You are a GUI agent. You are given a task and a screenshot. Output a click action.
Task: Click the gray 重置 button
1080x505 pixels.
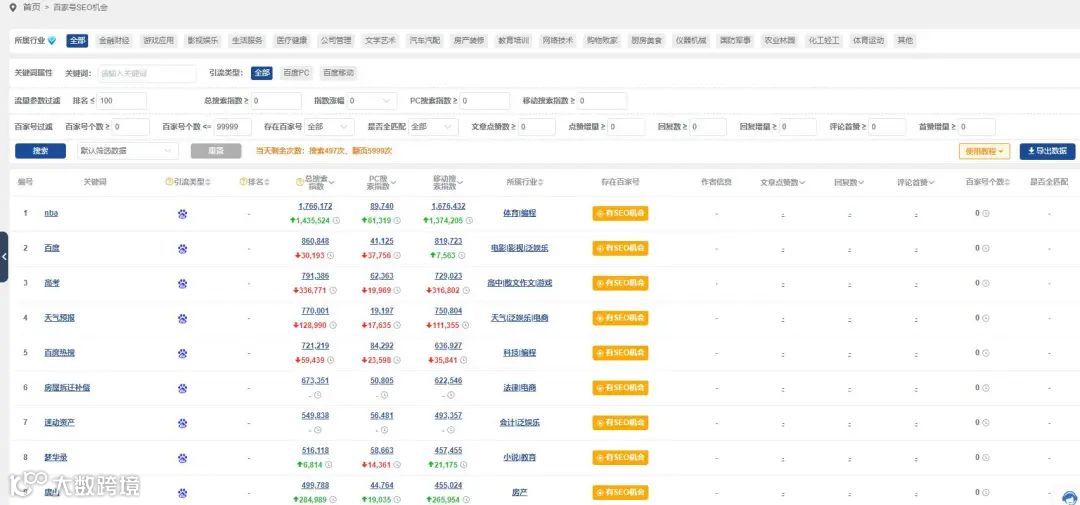click(x=216, y=151)
